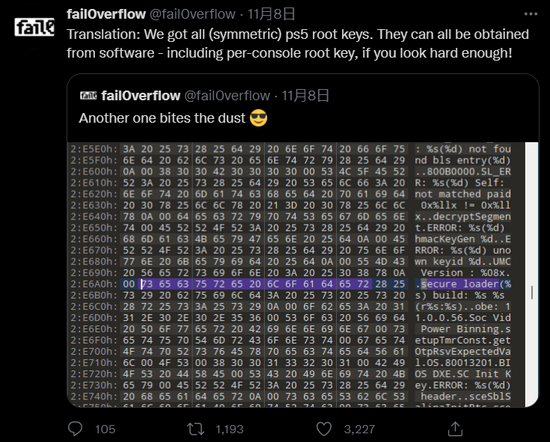Viewport: 550px width, 442px height.
Task: Open the reply icon with 105 comments
Action: click(x=75, y=429)
